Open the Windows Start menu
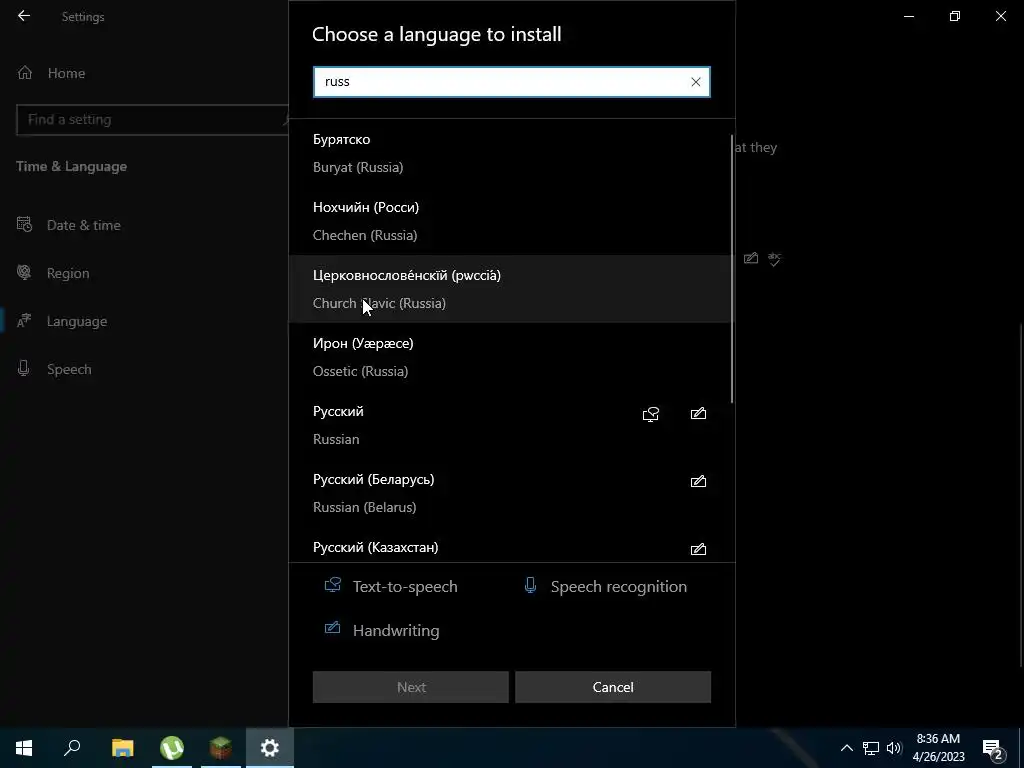This screenshot has height=768, width=1024. 24,748
